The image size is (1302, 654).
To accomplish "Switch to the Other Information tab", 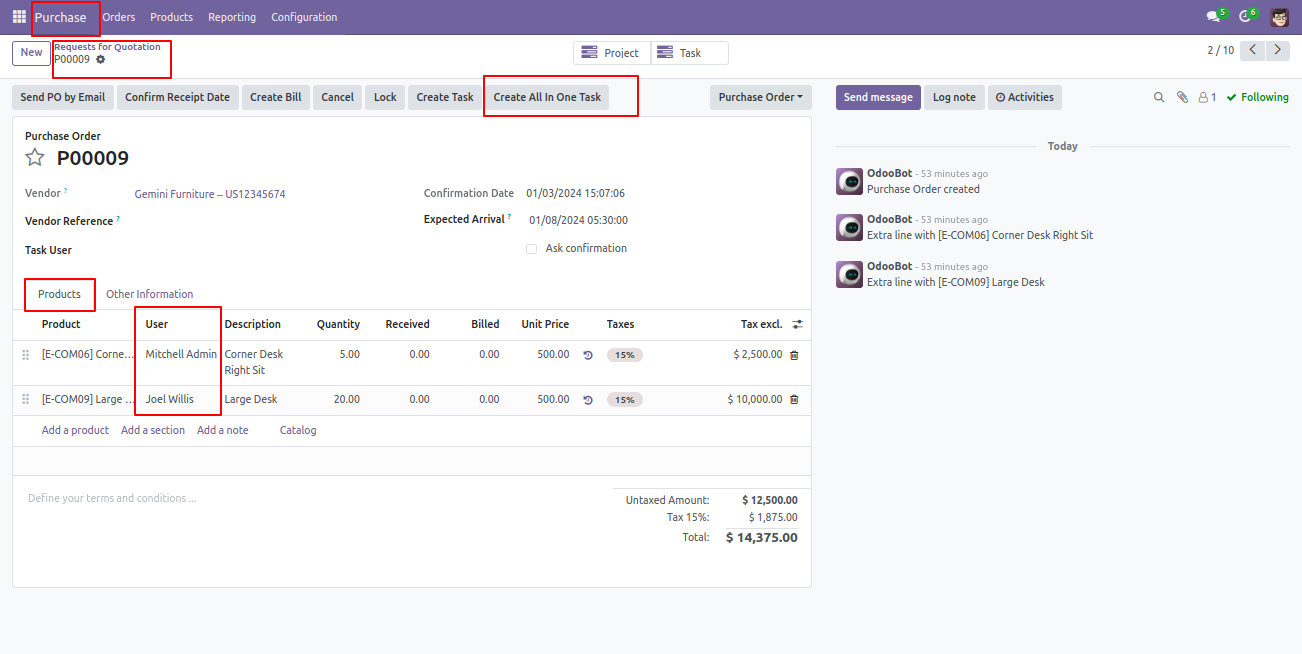I will pos(150,294).
